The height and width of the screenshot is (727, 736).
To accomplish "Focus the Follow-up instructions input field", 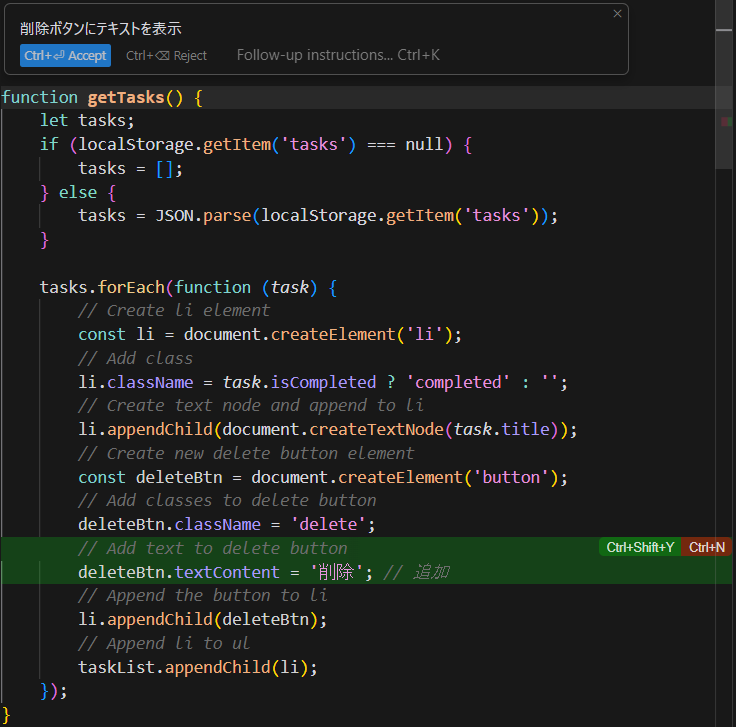I will [x=338, y=55].
